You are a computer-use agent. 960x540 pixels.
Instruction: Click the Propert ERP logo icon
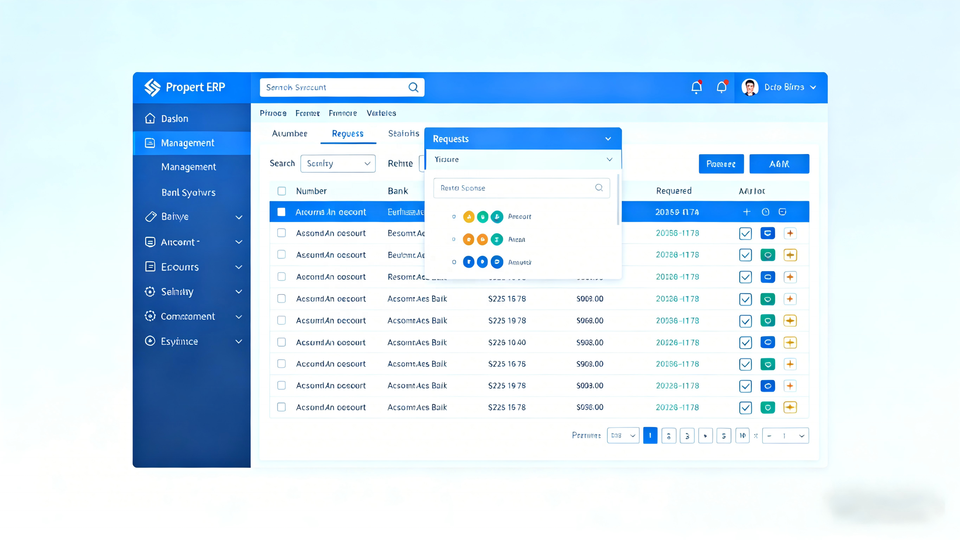tap(152, 88)
